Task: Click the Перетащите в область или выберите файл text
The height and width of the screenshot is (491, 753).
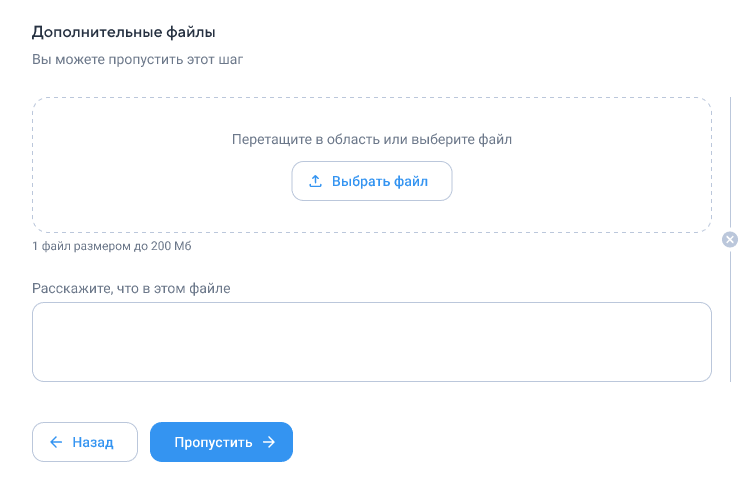Action: pos(372,139)
